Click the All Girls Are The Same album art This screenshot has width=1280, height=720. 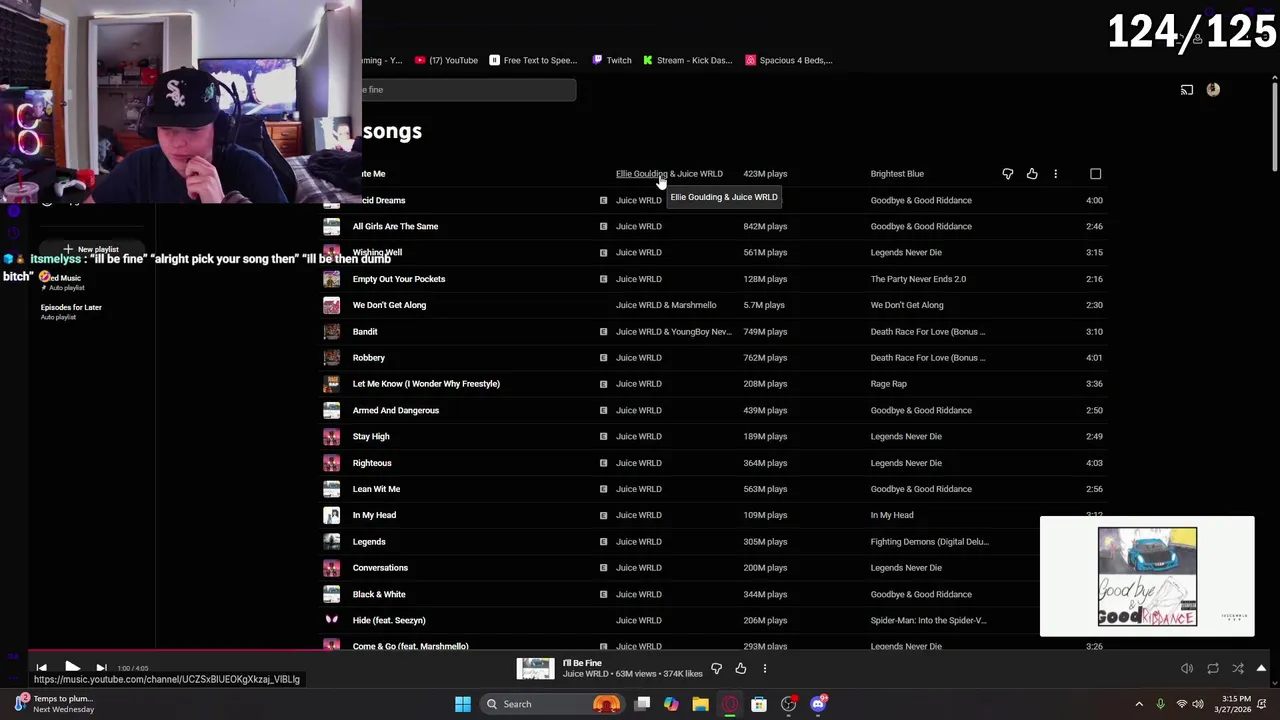[331, 226]
